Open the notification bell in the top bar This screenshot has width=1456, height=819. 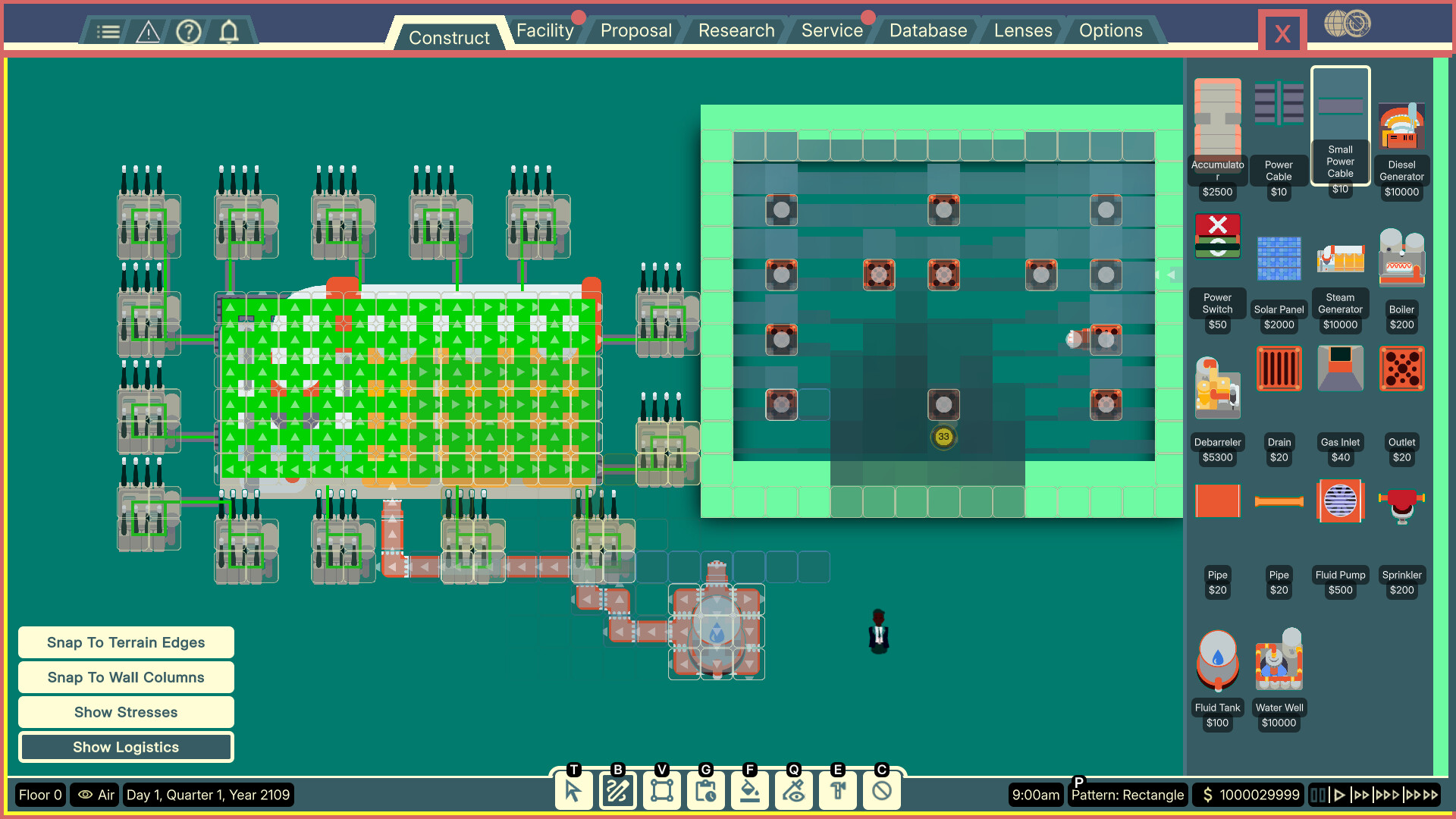click(x=230, y=31)
